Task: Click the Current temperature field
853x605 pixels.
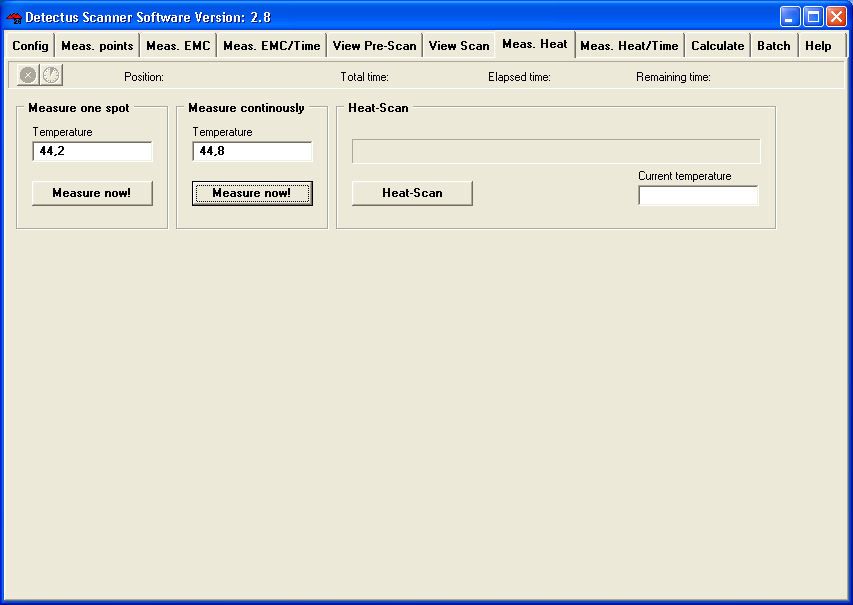Action: pyautogui.click(x=698, y=195)
